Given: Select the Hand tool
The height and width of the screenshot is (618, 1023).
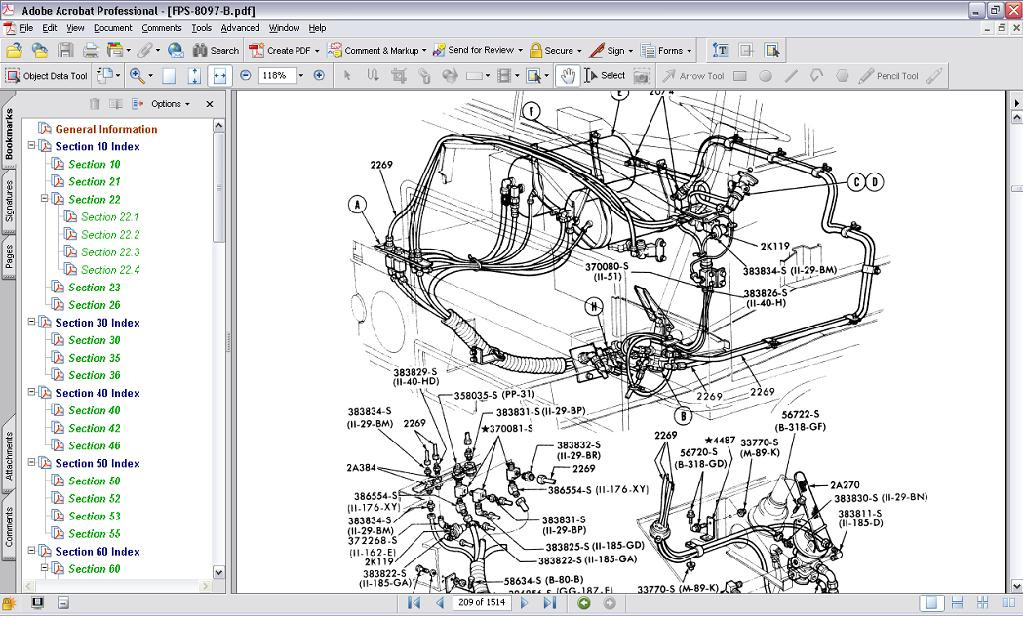Looking at the screenshot, I should coord(567,75).
